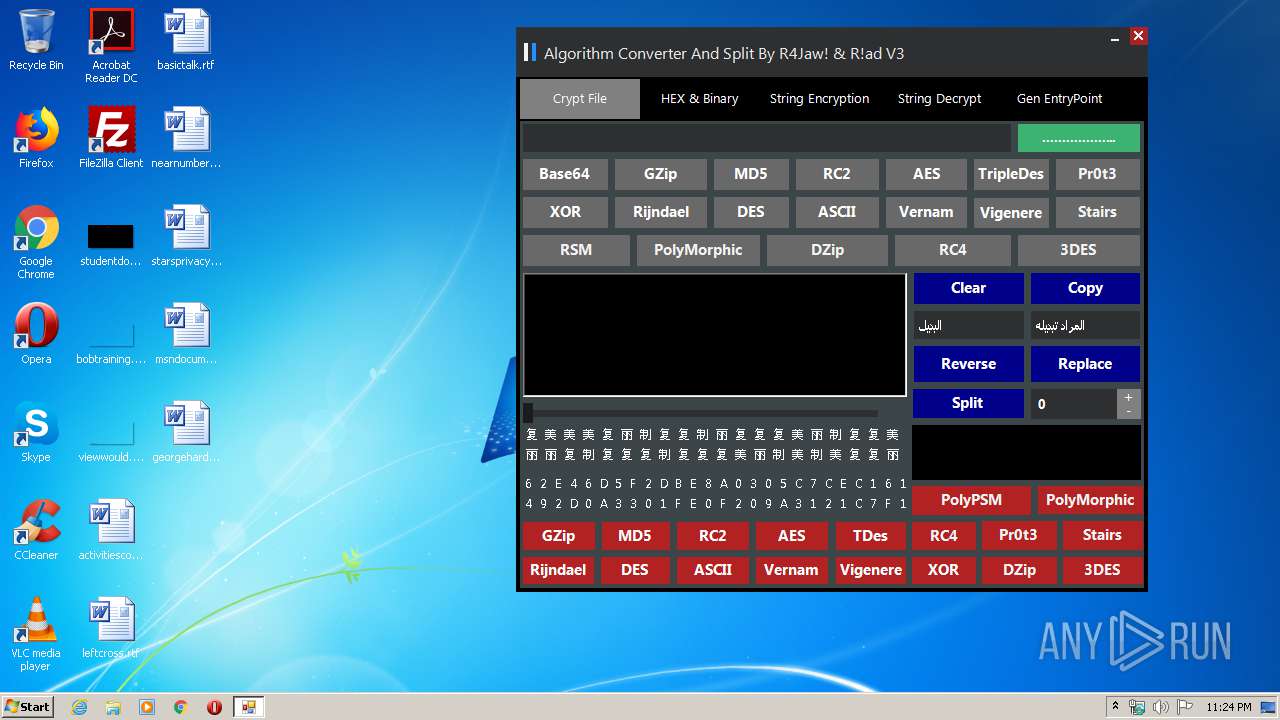Image resolution: width=1280 pixels, height=720 pixels.
Task: Open leftcross.rtf document icon
Action: pyautogui.click(x=111, y=628)
